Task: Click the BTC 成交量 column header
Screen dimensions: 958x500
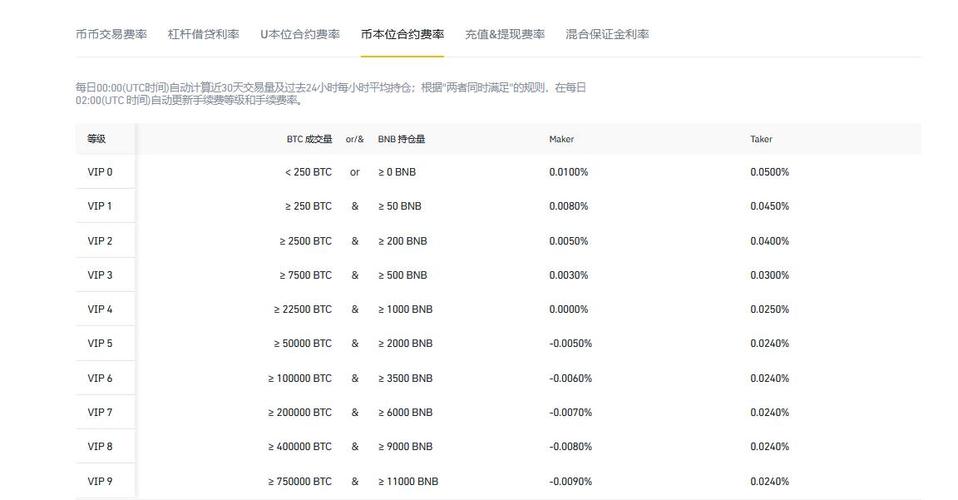Action: [308, 139]
